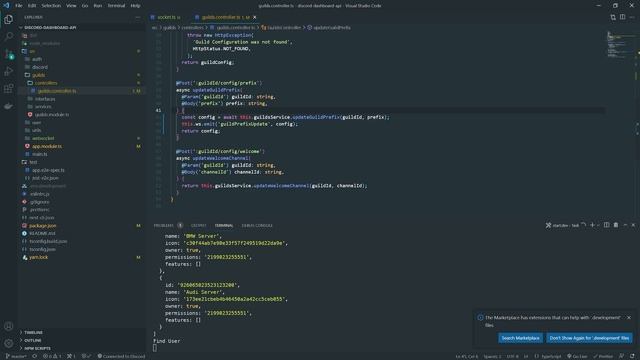Screen dimensions: 640x360
Task: Synchronize changes icon in status bar
Action: [x=34, y=356]
